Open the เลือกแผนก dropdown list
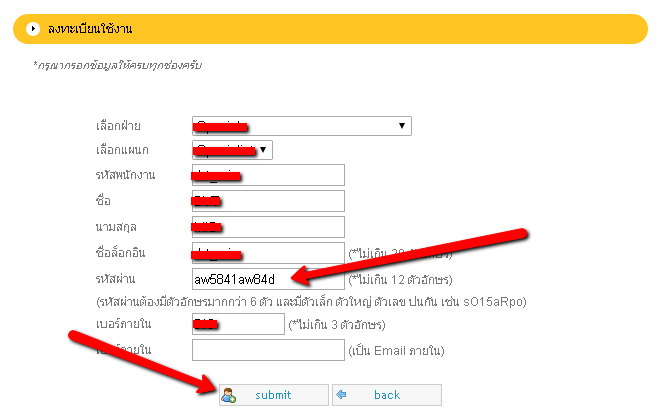This screenshot has height=420, width=658. click(x=232, y=150)
